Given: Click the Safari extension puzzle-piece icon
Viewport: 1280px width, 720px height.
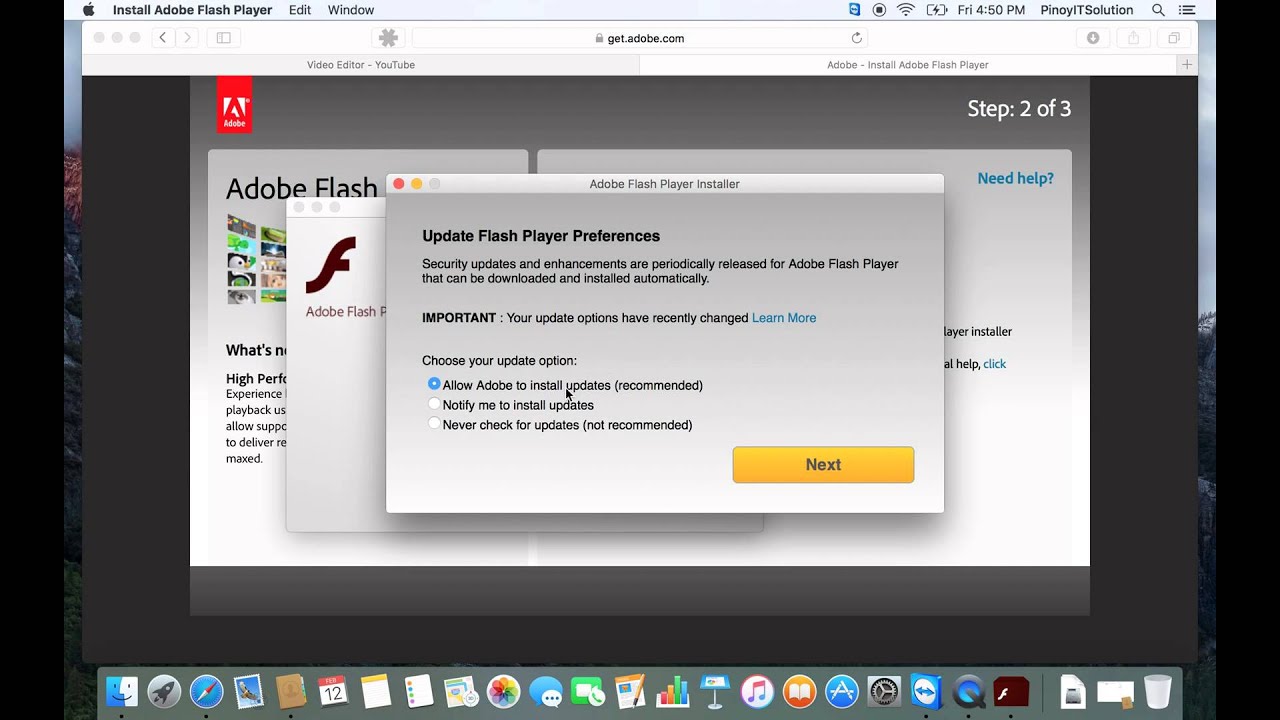Looking at the screenshot, I should click(389, 38).
